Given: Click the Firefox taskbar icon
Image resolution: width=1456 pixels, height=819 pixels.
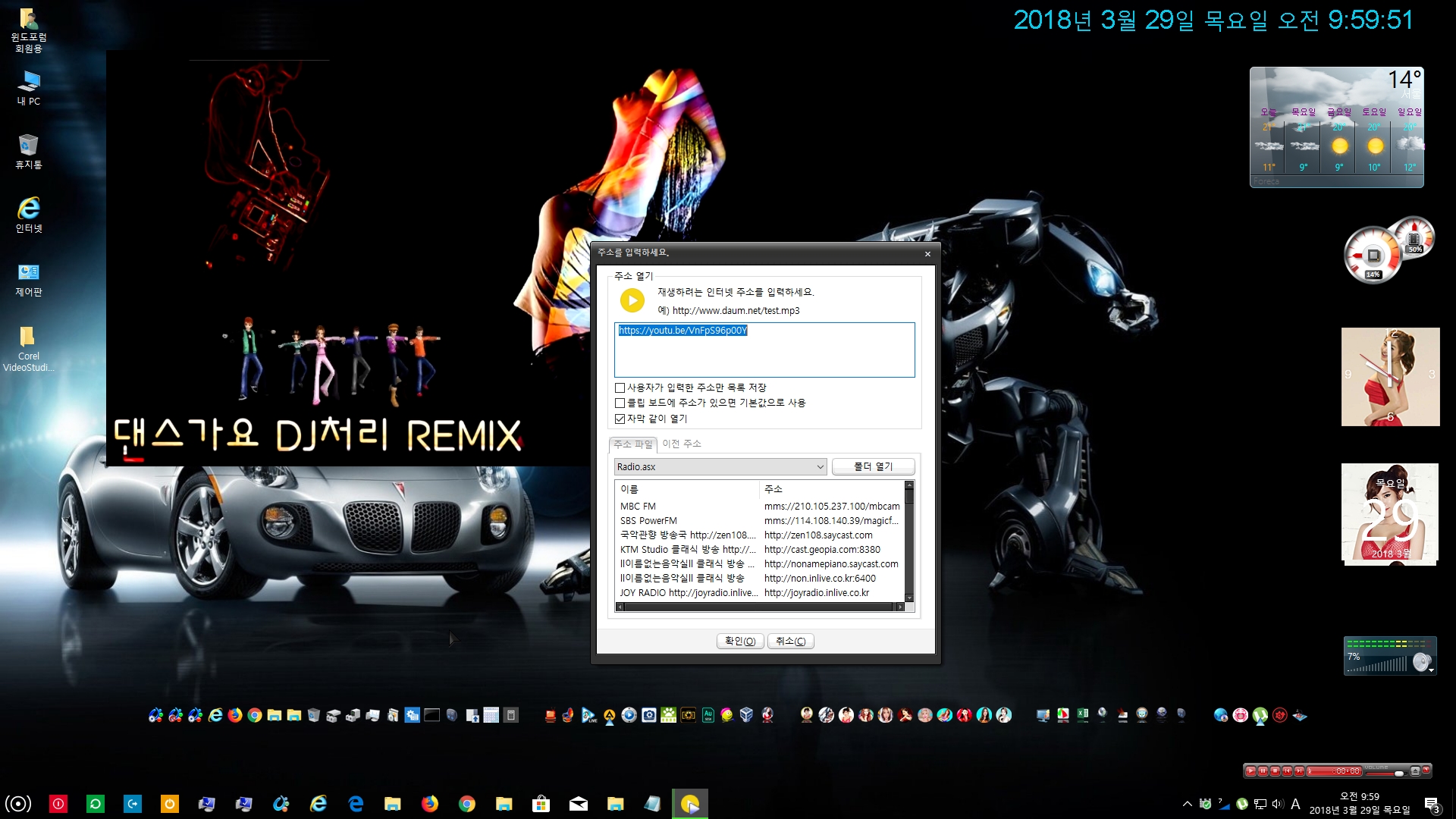Looking at the screenshot, I should (x=430, y=804).
